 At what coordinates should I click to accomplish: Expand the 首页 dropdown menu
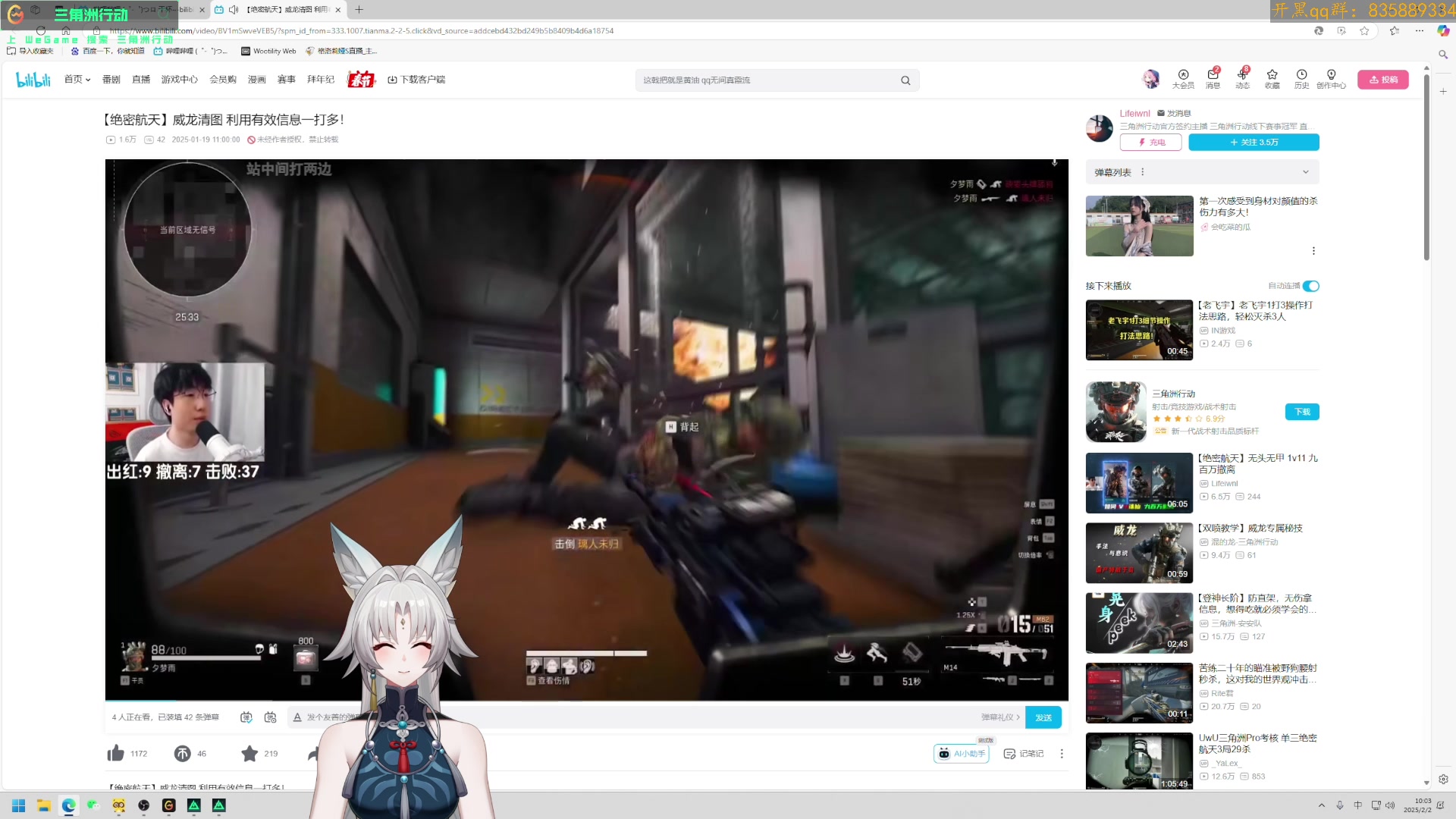[77, 80]
